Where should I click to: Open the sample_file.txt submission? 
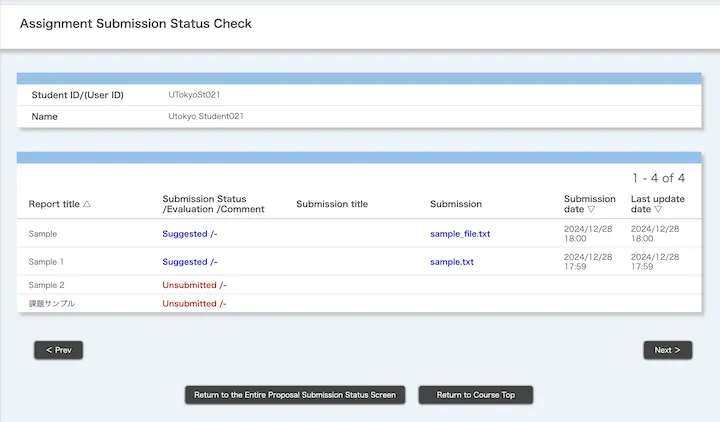coord(460,234)
